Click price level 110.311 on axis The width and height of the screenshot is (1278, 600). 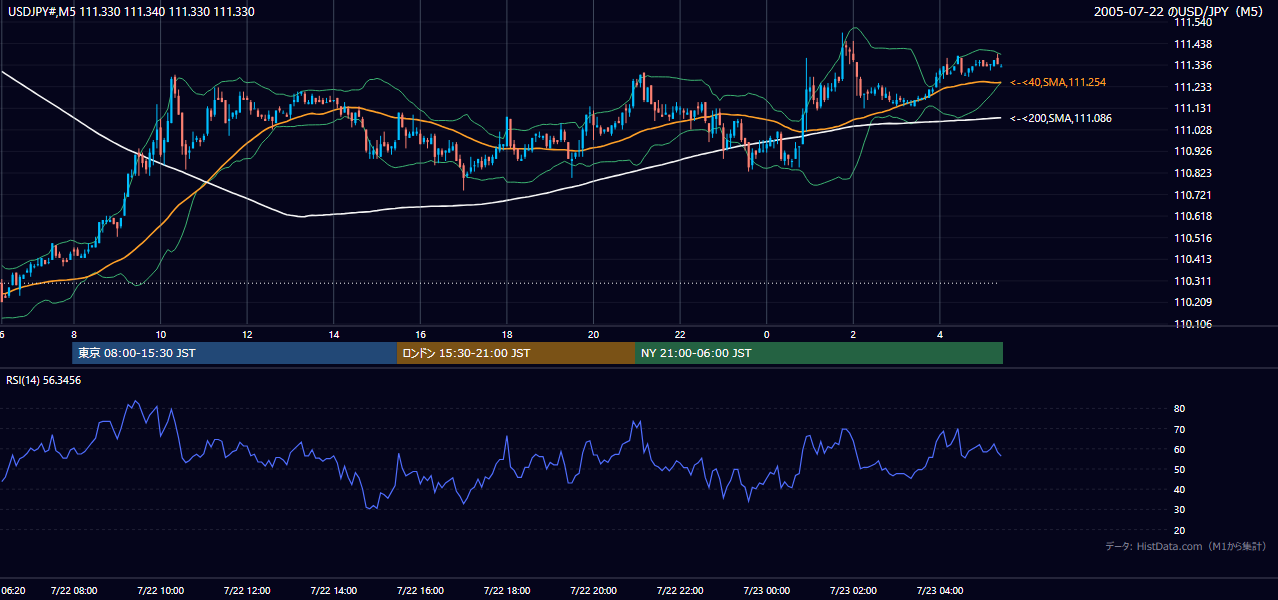click(x=1193, y=281)
